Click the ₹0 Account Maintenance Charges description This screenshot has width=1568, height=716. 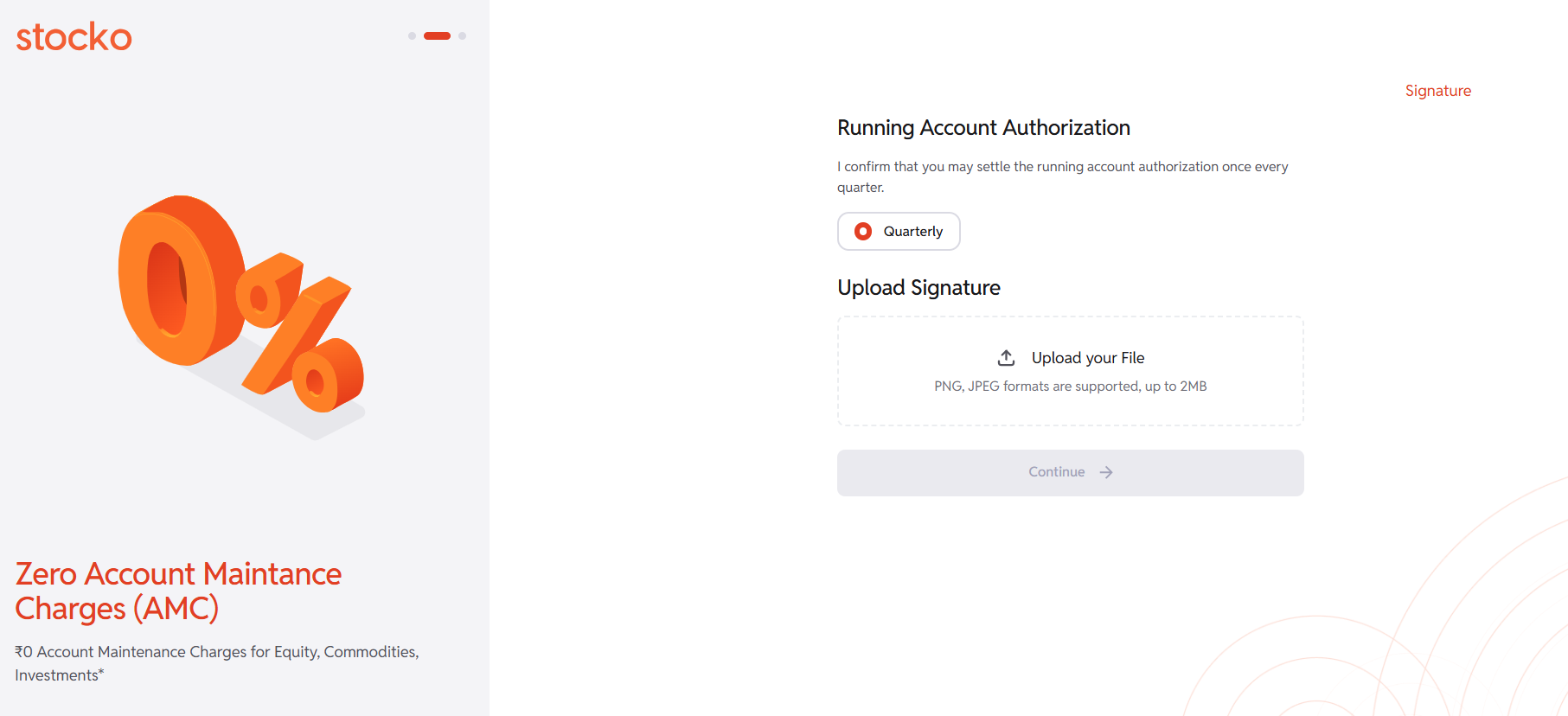(216, 663)
